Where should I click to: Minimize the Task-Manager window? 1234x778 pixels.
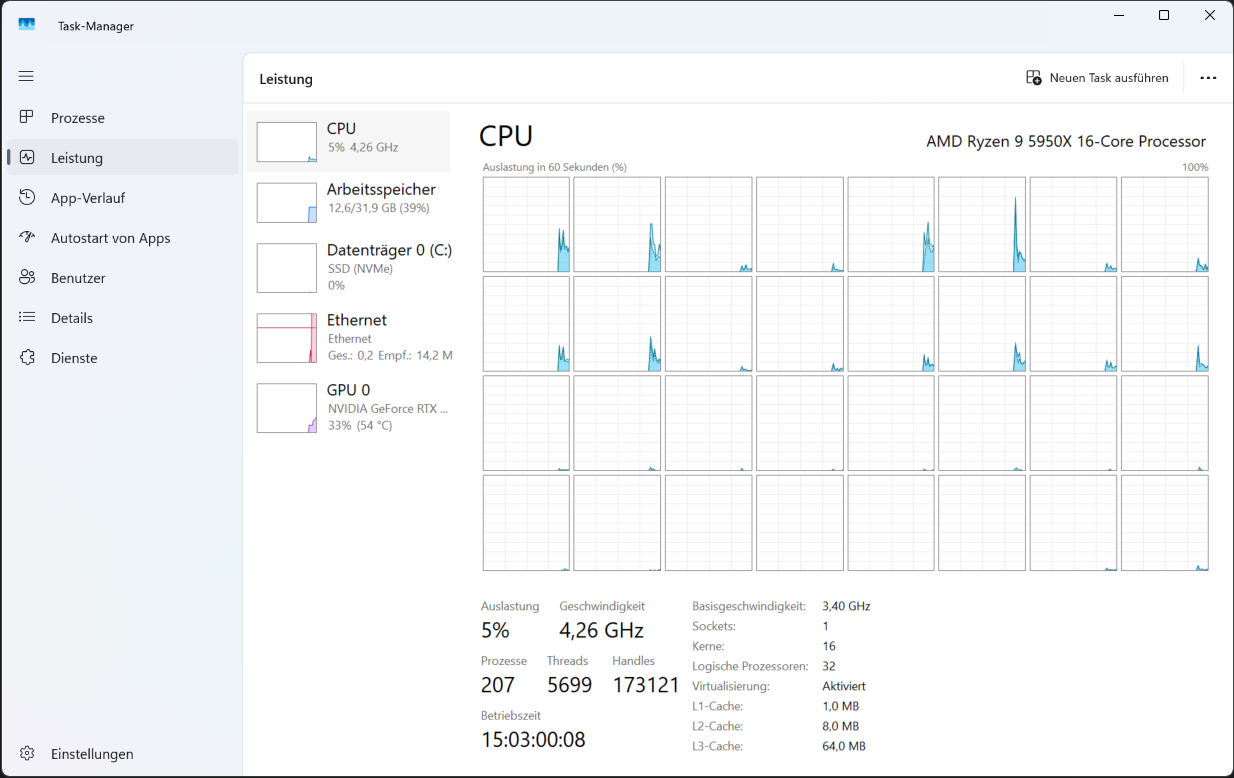[x=1117, y=15]
